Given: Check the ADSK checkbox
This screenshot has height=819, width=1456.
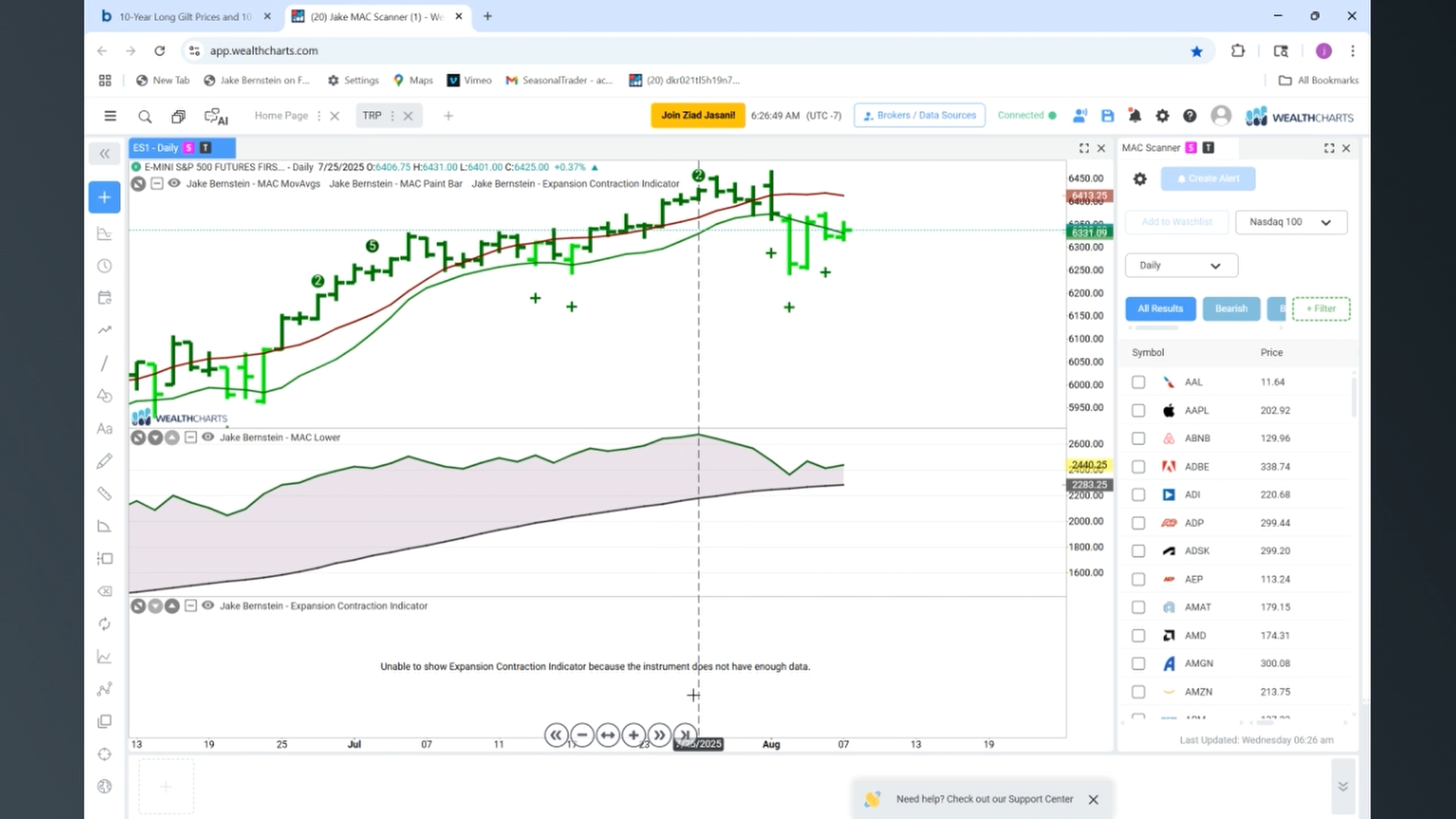Looking at the screenshot, I should click(x=1138, y=551).
